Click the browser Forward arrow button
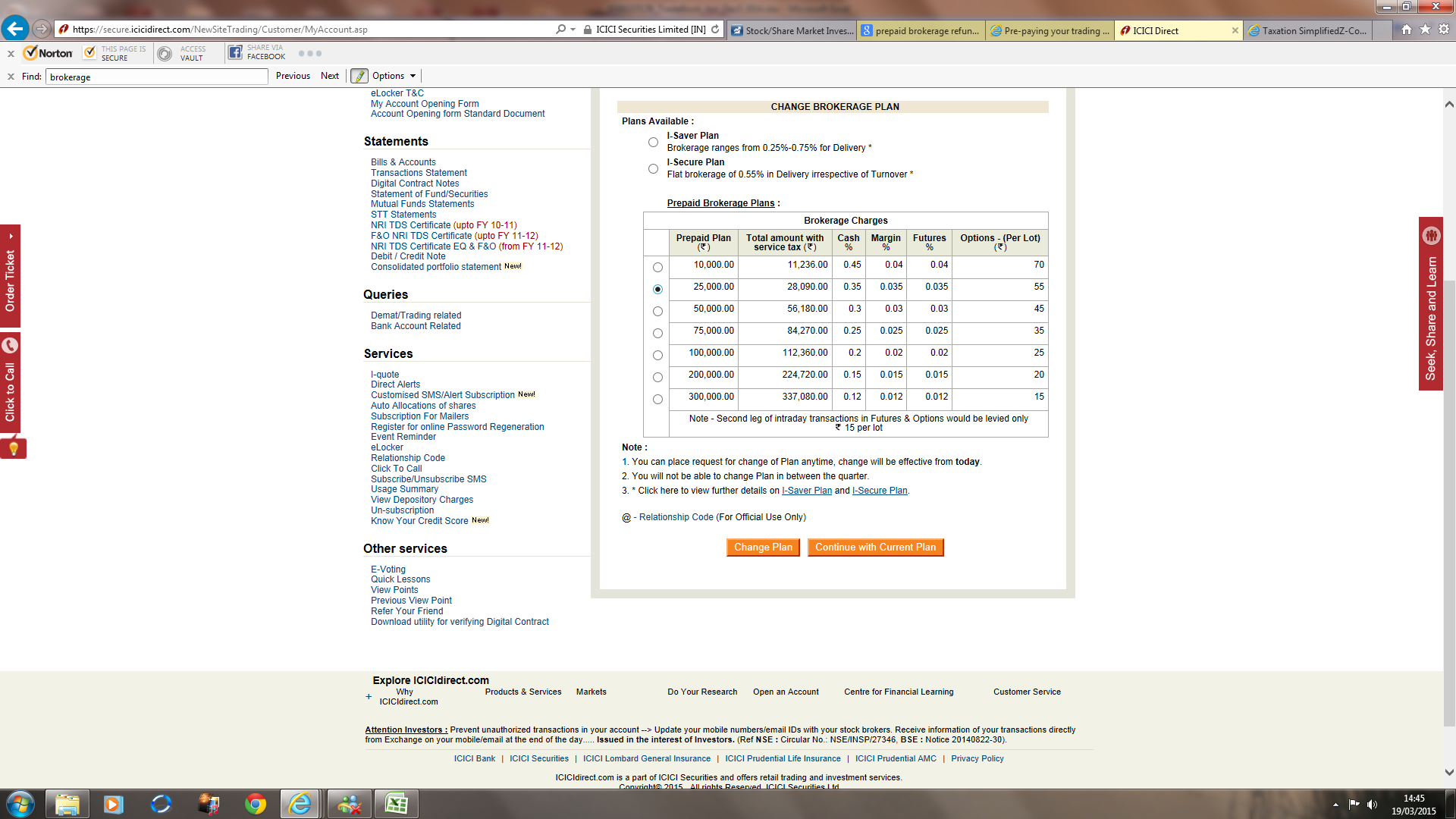This screenshot has width=1456, height=819. coord(42,29)
